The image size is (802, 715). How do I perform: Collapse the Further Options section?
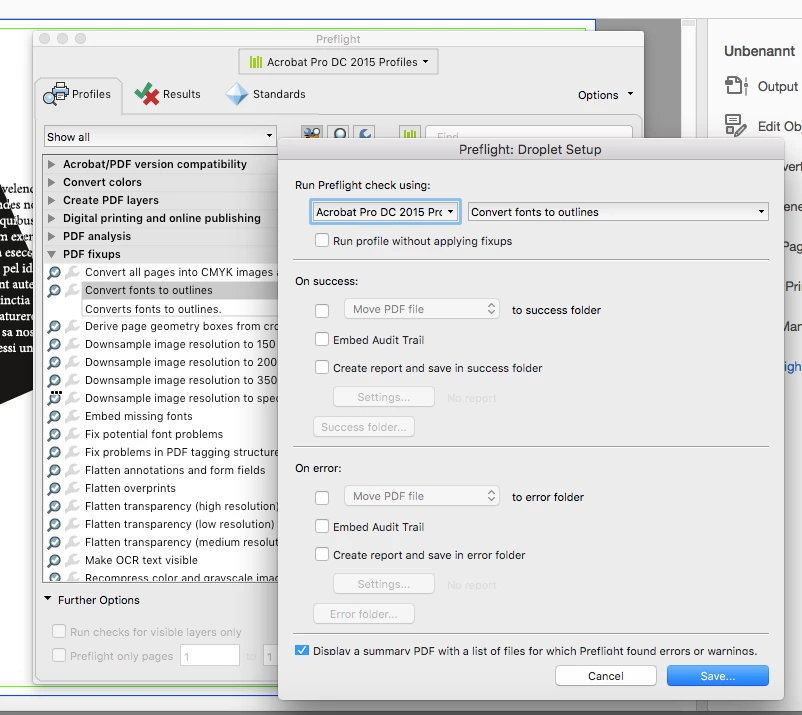point(48,599)
